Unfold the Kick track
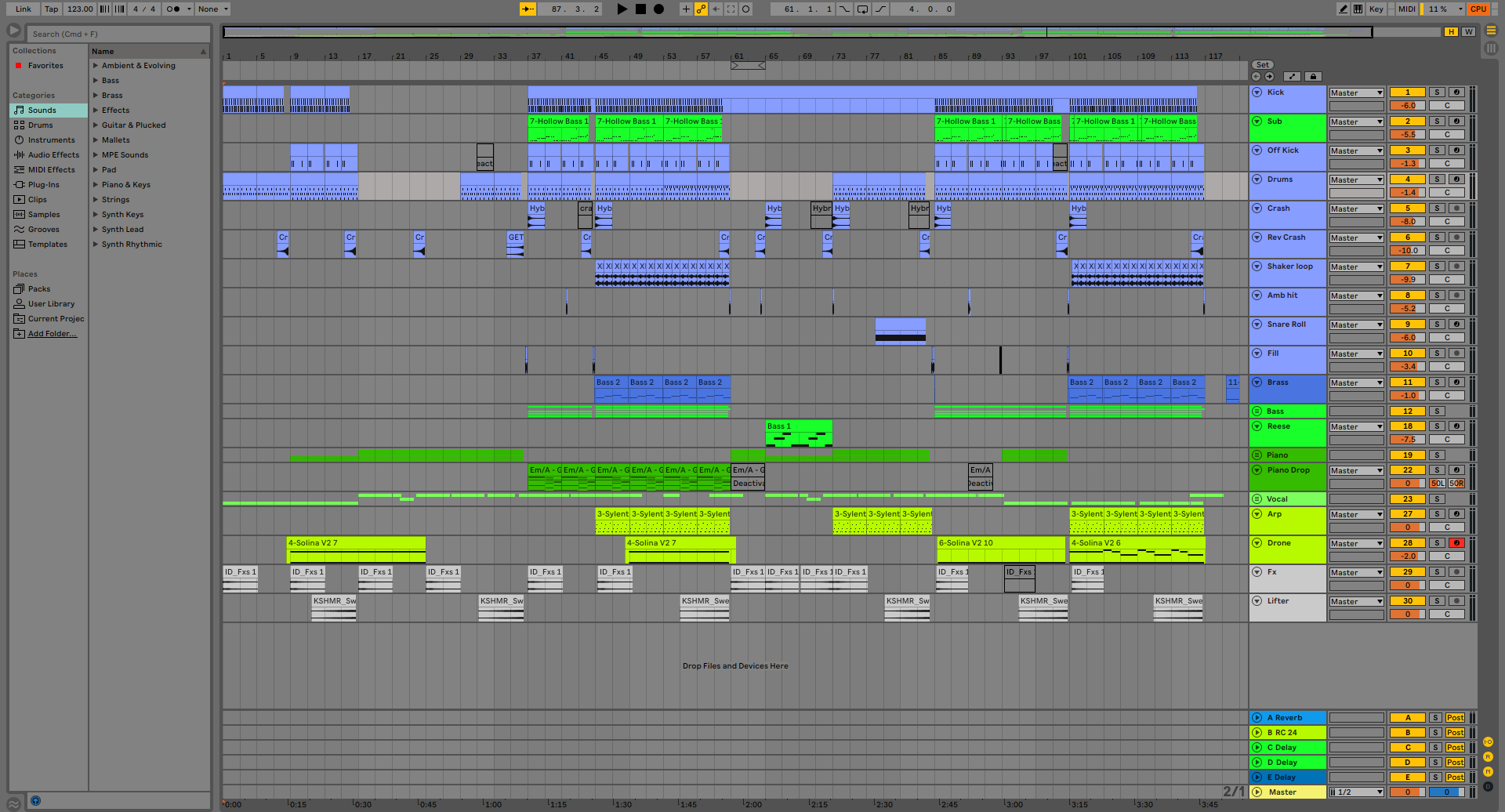Image resolution: width=1505 pixels, height=812 pixels. (1257, 92)
